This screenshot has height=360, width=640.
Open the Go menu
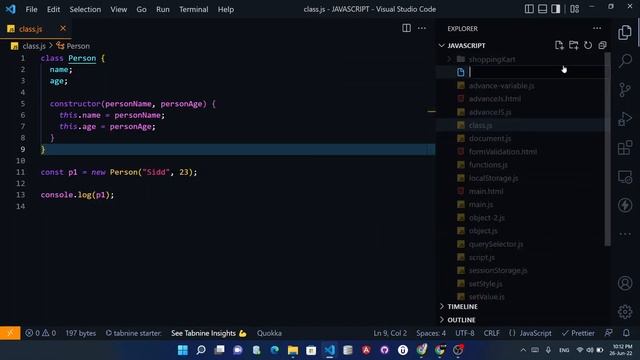(x=141, y=9)
